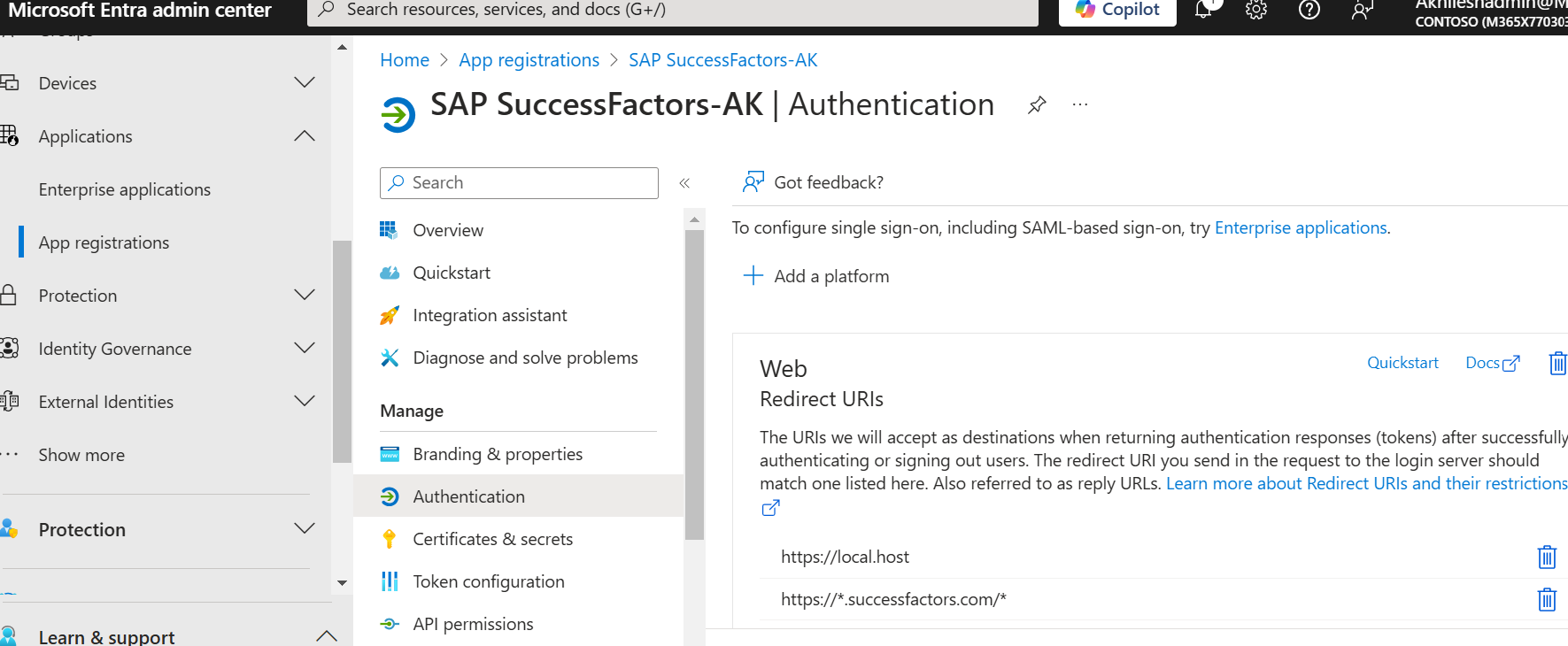Click the resource menu scrollbar up arrow
1568x646 pixels.
pos(694,219)
